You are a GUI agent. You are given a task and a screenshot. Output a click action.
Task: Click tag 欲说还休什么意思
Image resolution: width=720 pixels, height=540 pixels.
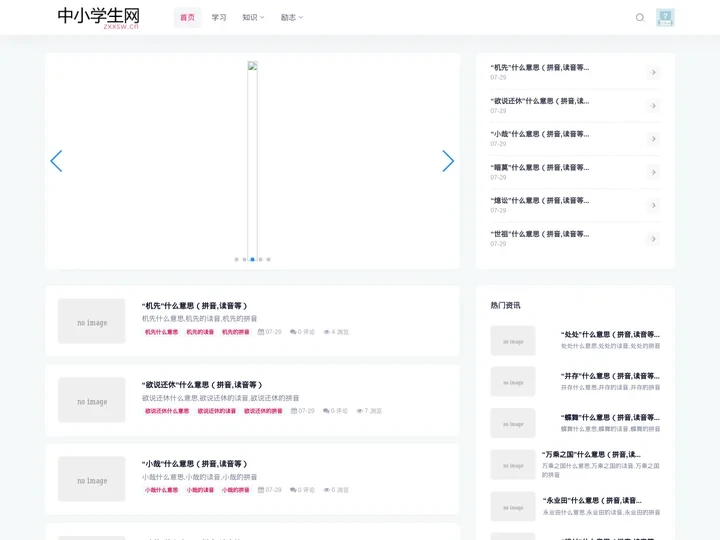tap(167, 411)
